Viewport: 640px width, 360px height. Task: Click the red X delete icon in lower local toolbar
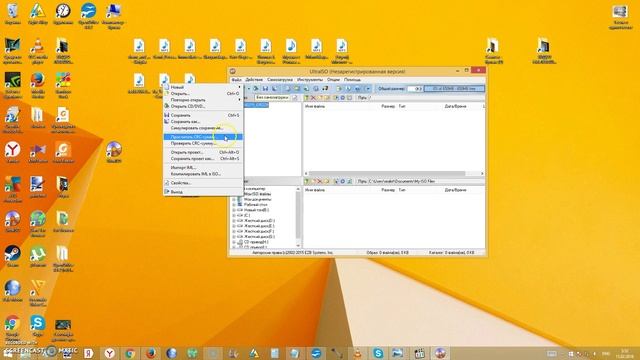pyautogui.click(x=320, y=181)
